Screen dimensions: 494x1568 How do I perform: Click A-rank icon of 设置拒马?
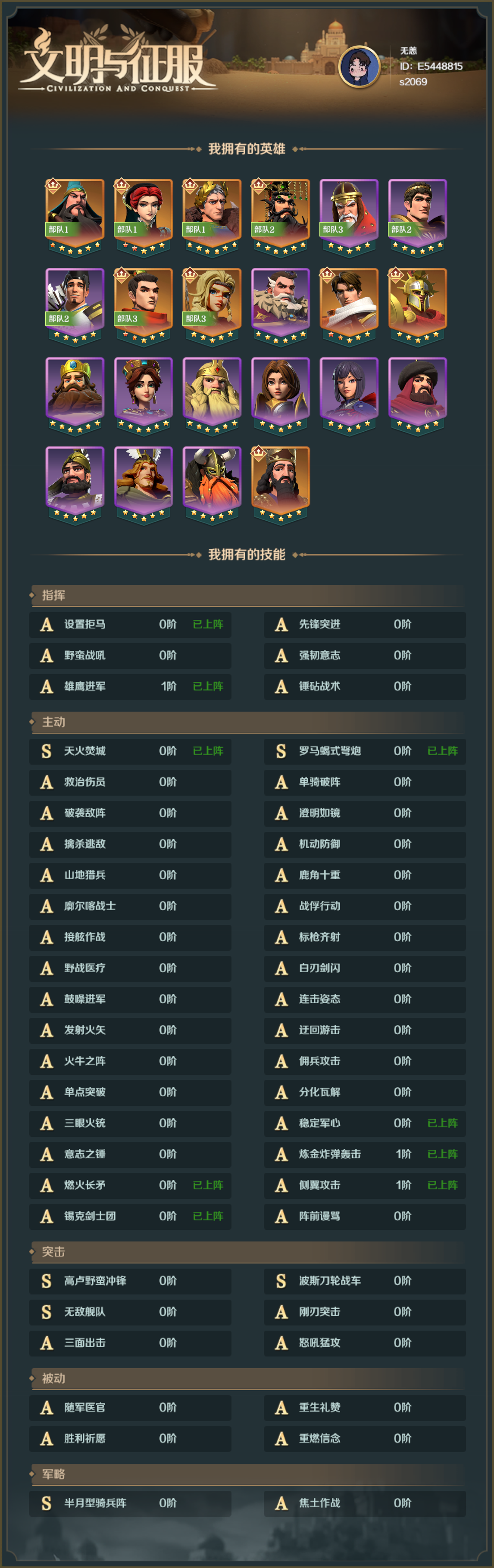click(46, 625)
